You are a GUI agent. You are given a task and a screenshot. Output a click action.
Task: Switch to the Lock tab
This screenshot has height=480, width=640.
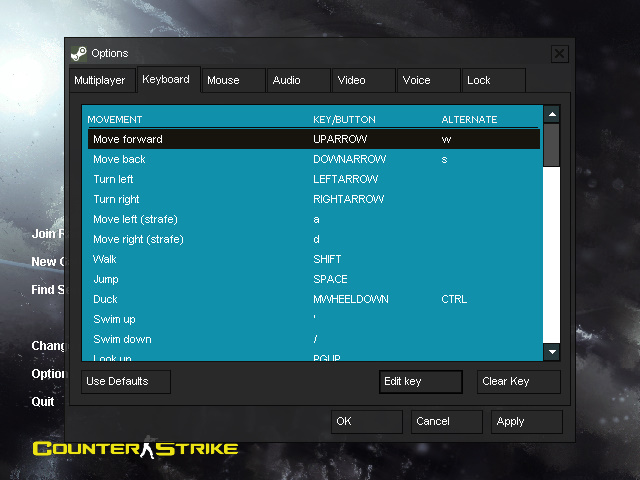pos(492,80)
